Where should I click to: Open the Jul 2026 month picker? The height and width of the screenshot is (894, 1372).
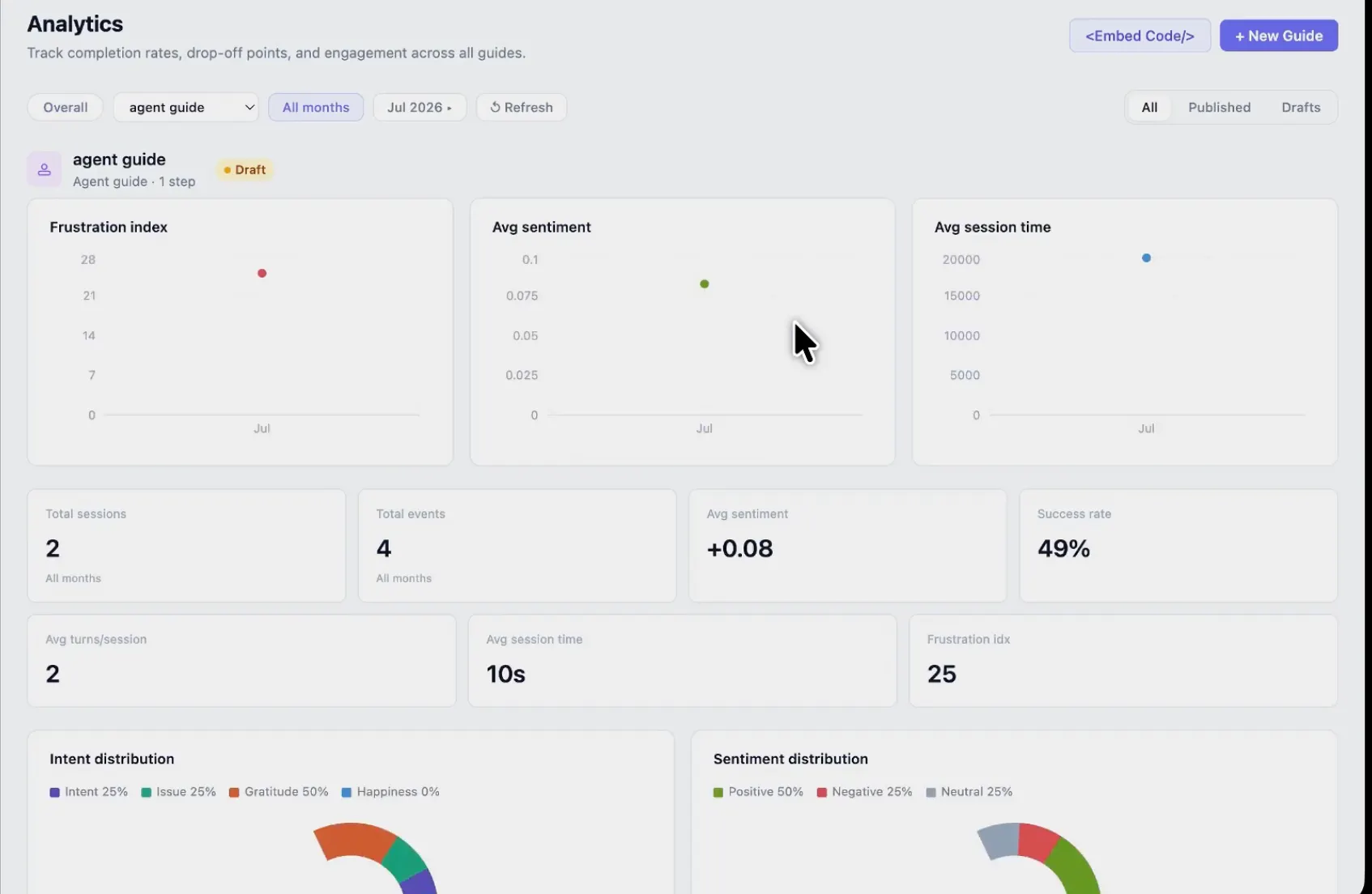(420, 107)
